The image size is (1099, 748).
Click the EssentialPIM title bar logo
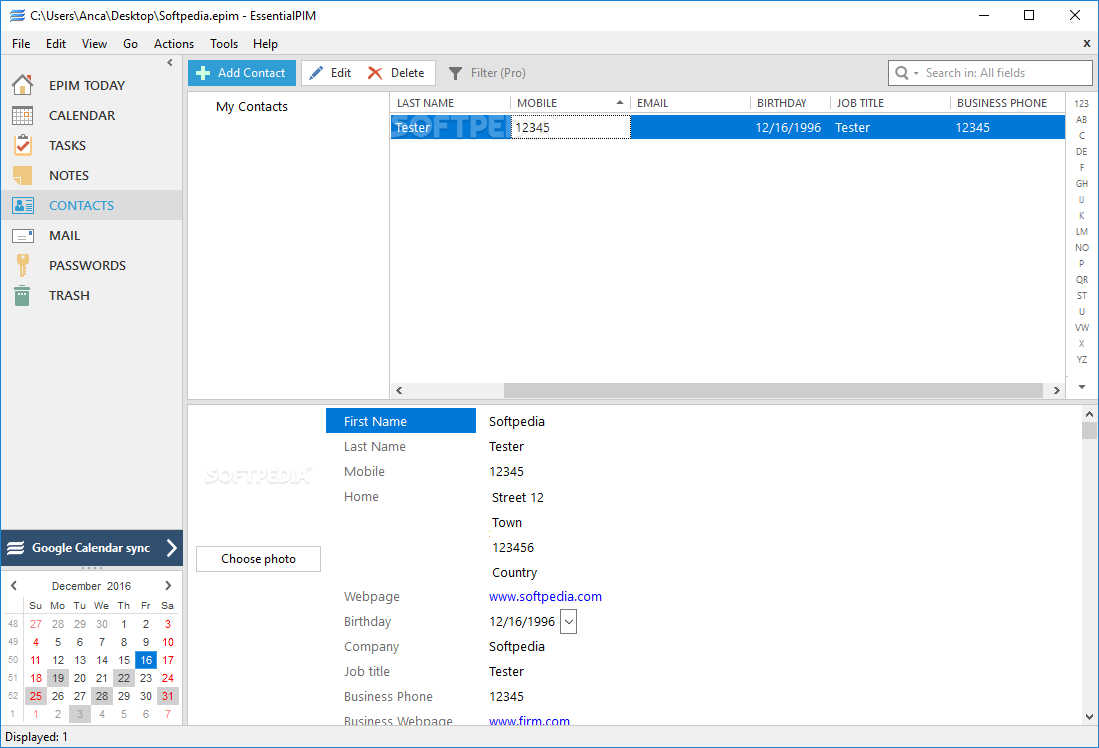pos(18,15)
